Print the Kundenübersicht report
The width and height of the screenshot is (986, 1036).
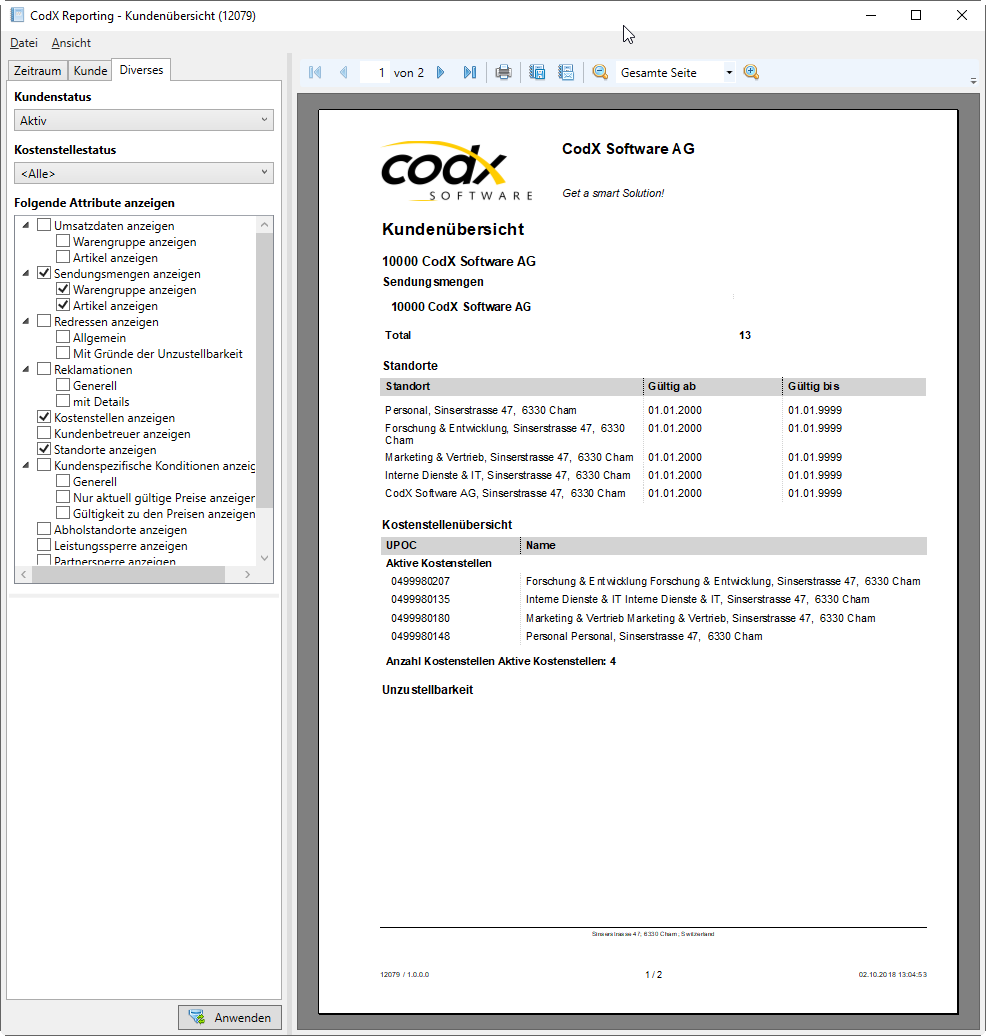pos(504,72)
